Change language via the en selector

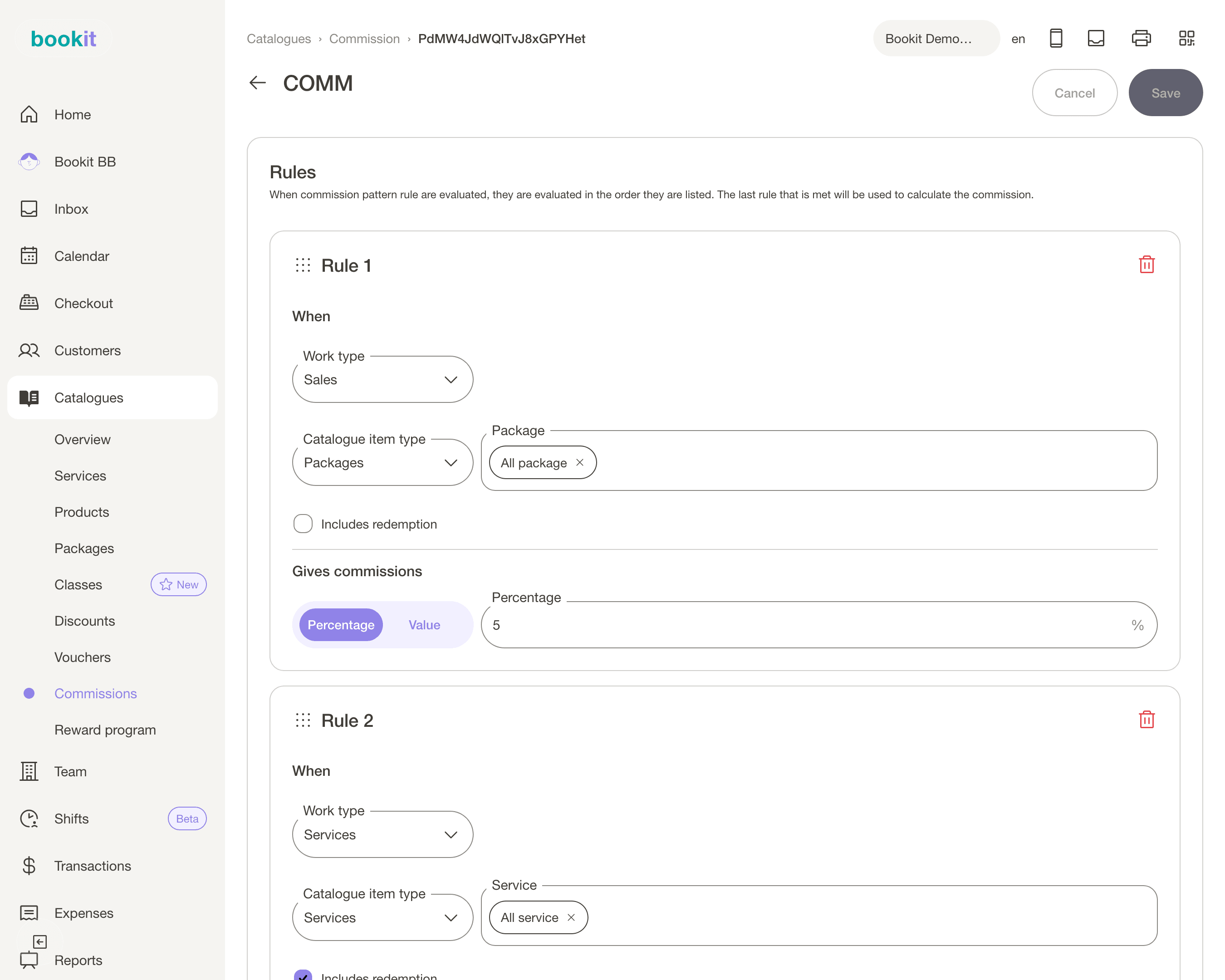(1018, 39)
